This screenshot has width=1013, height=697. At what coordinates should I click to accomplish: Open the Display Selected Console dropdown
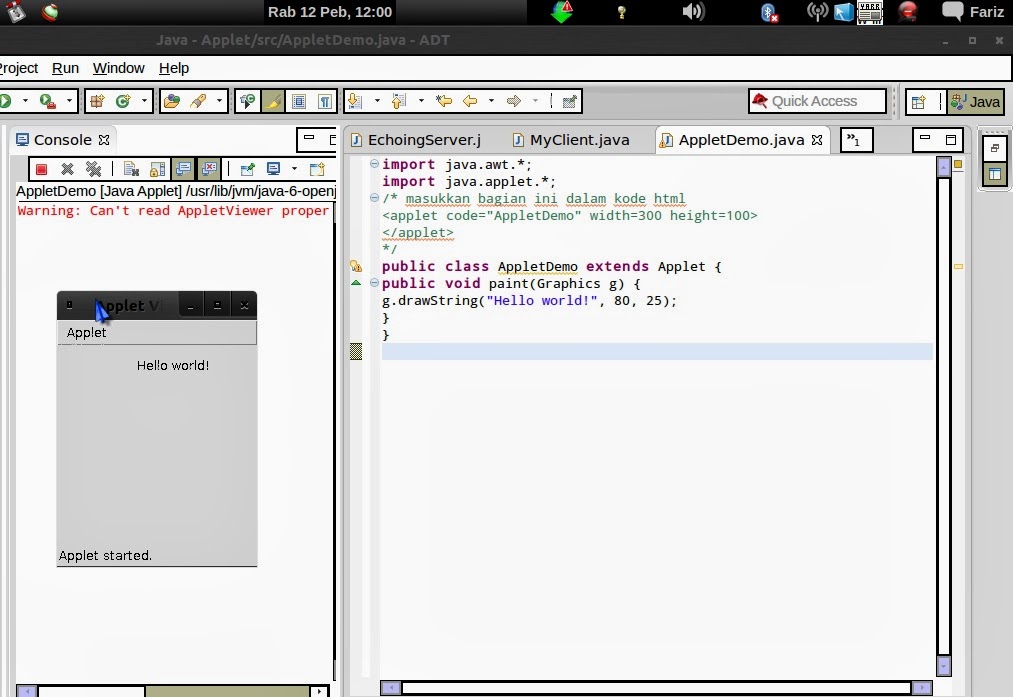[x=294, y=168]
